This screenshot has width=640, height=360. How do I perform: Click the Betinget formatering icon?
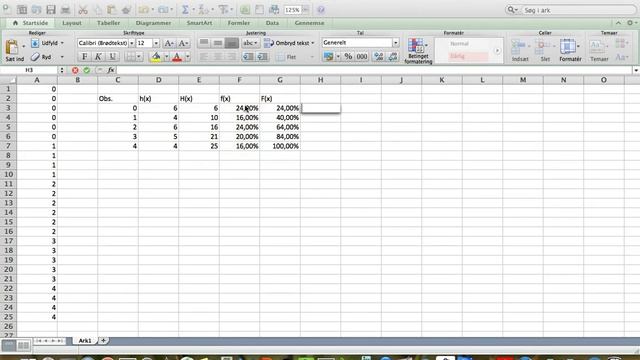coord(416,45)
